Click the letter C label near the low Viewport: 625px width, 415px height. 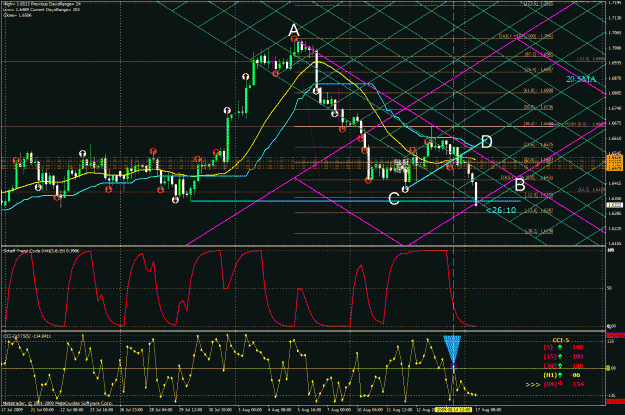coord(394,198)
